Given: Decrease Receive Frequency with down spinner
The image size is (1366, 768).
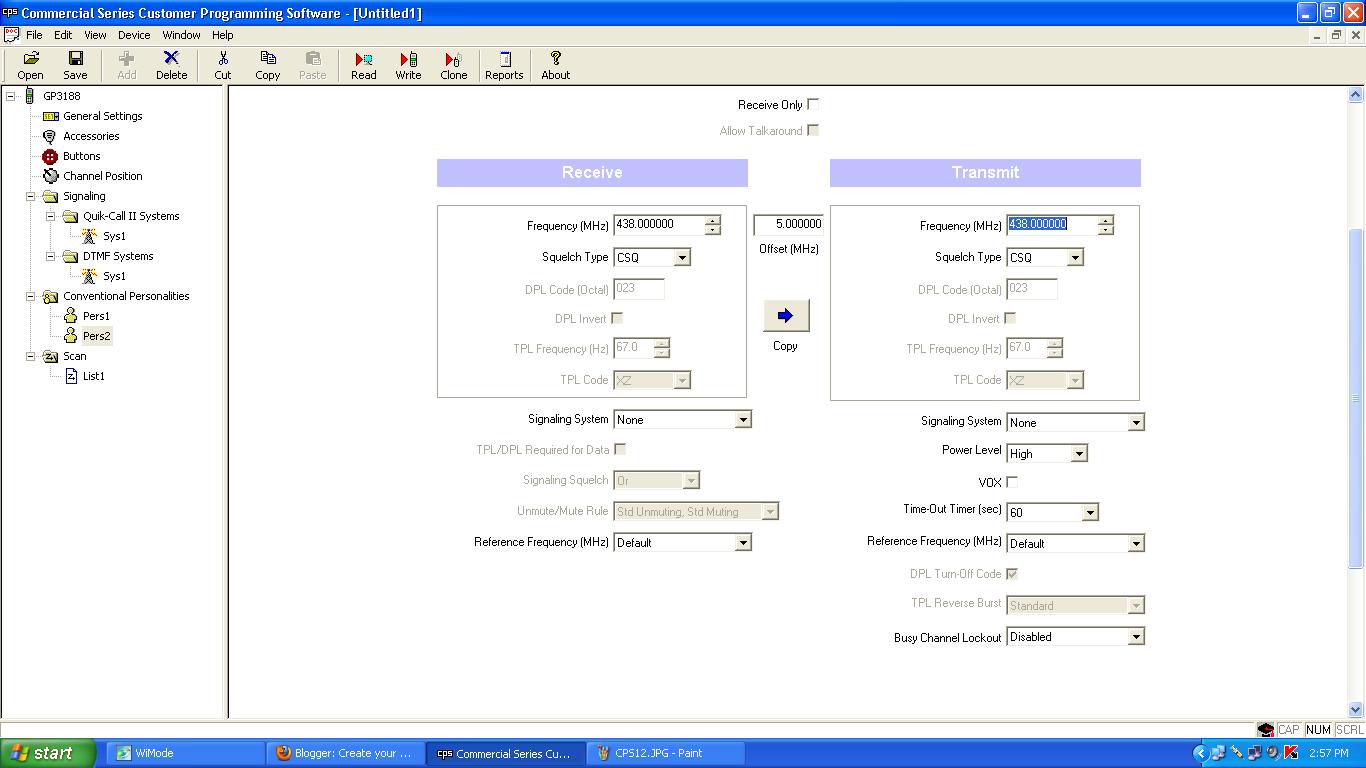Looking at the screenshot, I should (712, 230).
